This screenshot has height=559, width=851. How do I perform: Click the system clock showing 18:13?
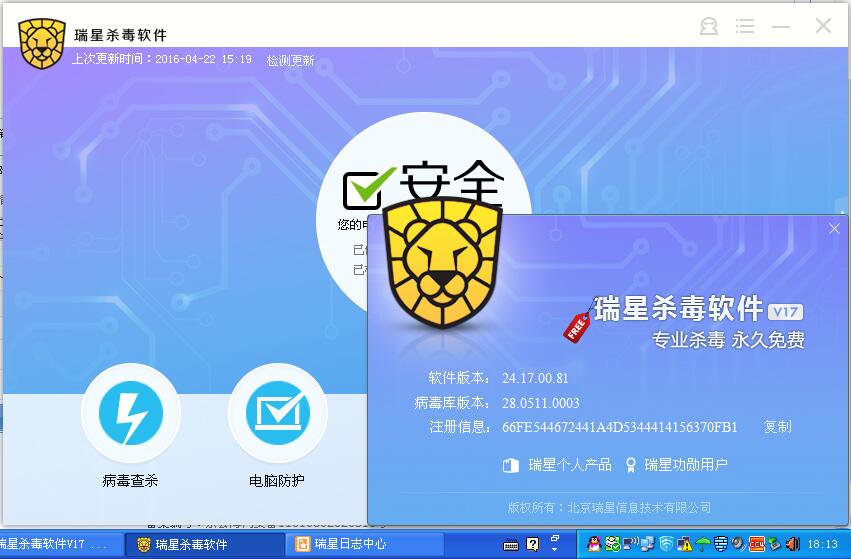pyautogui.click(x=823, y=544)
